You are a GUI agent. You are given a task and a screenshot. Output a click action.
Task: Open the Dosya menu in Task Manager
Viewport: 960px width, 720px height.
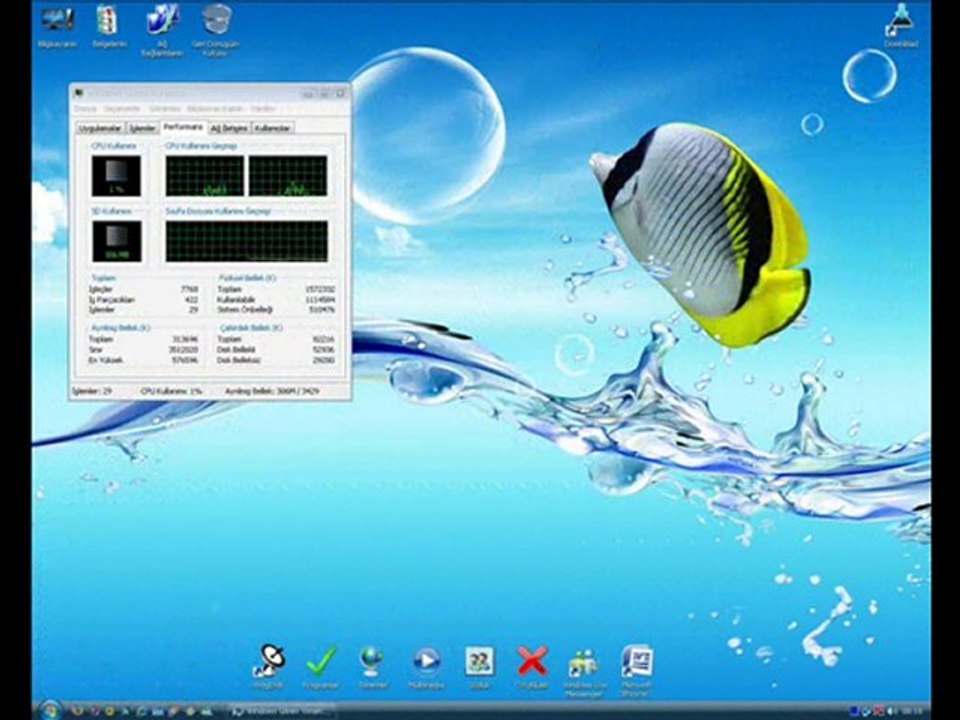coord(85,108)
